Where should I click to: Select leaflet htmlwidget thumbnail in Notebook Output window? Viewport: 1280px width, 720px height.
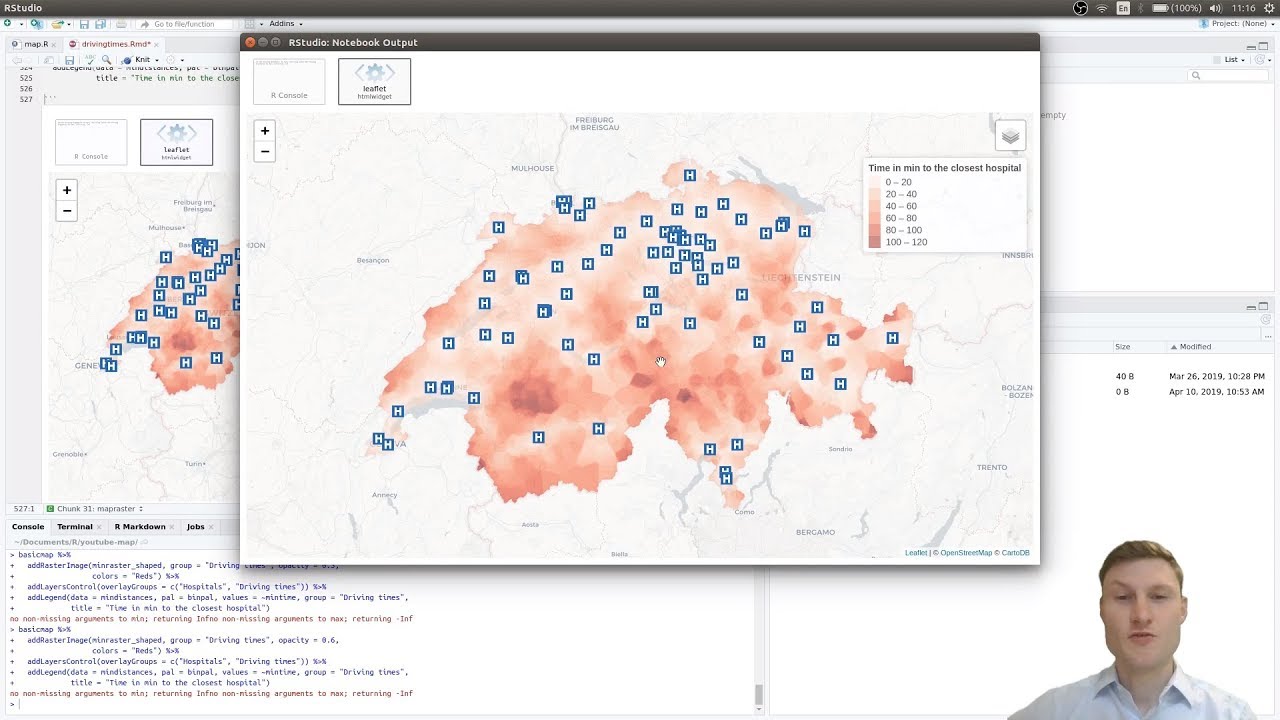[374, 81]
